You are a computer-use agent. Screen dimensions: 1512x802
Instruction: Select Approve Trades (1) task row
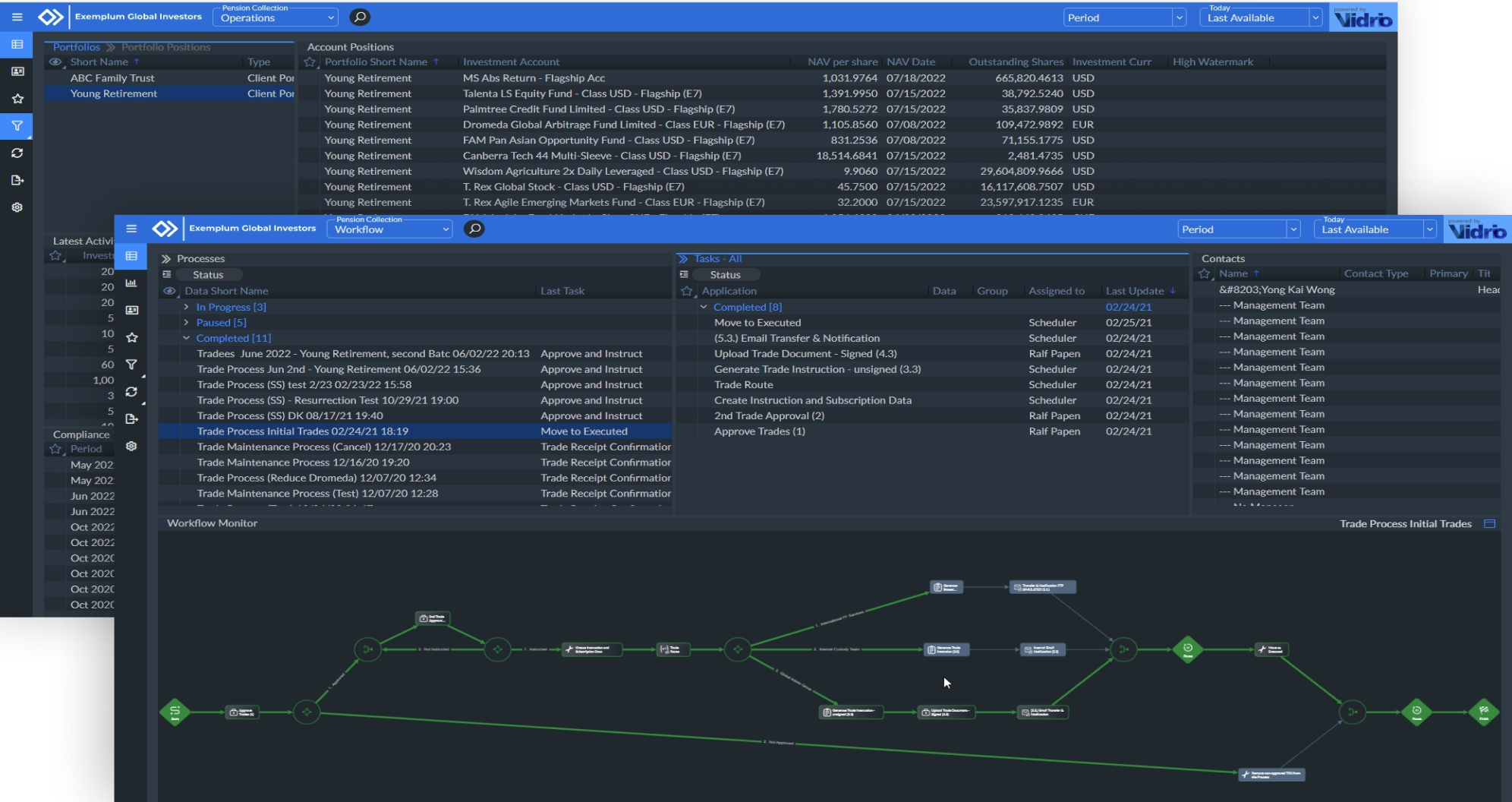click(932, 431)
